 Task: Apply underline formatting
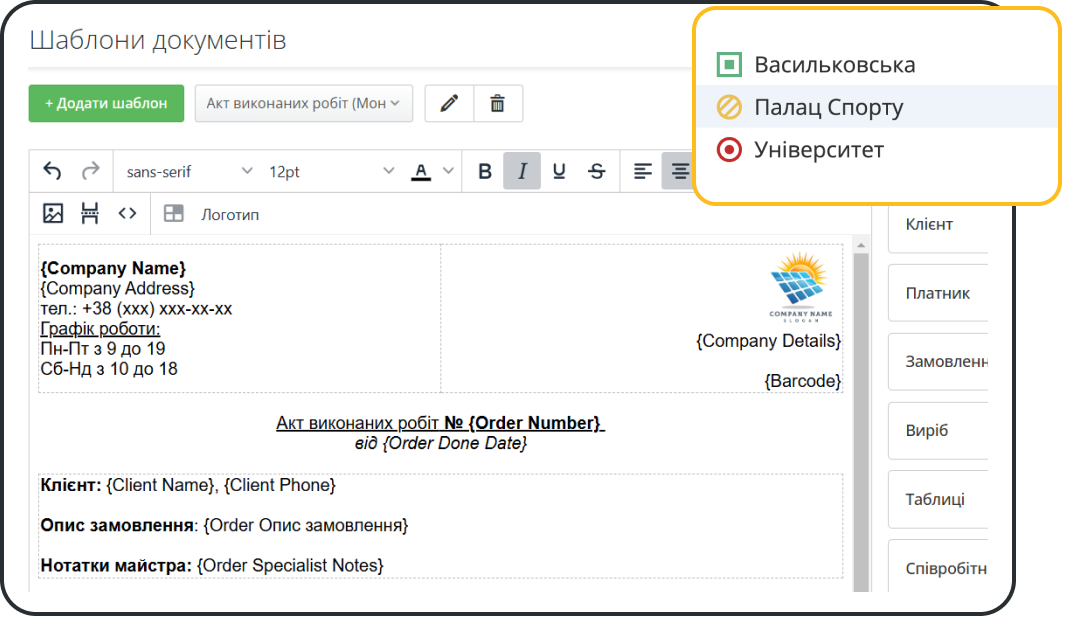(559, 171)
